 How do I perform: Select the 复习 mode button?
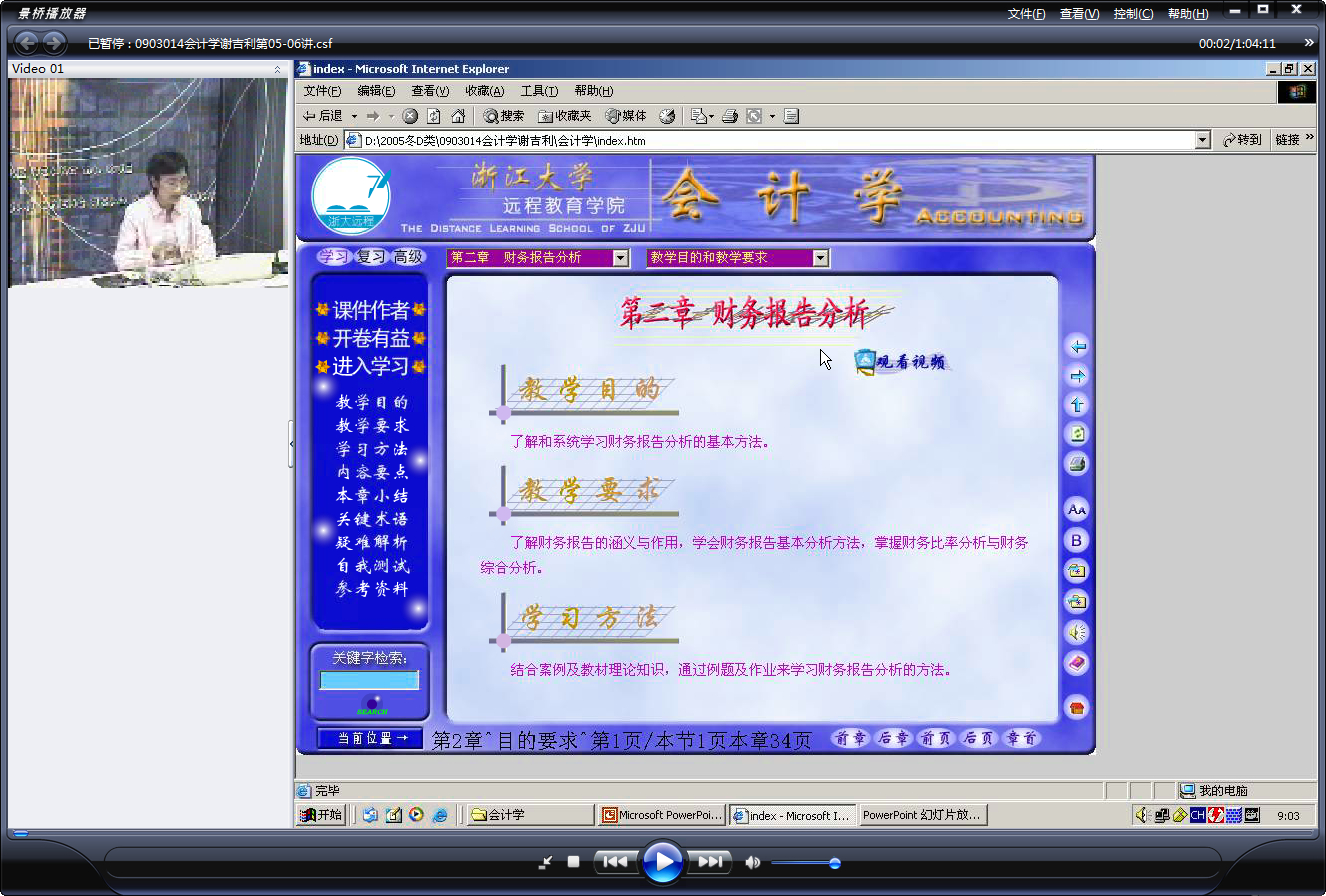371,257
